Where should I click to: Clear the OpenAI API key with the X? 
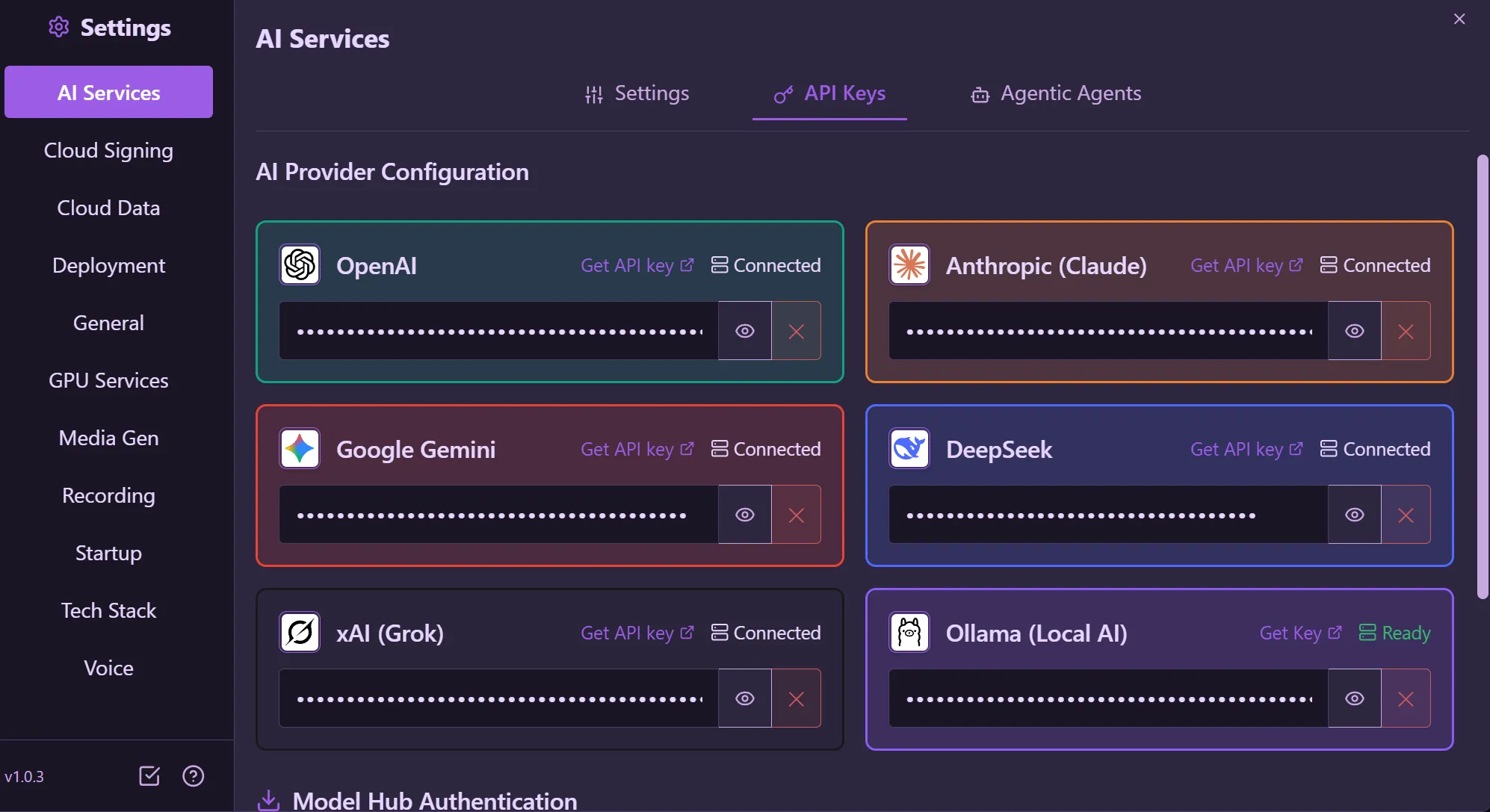(x=797, y=331)
